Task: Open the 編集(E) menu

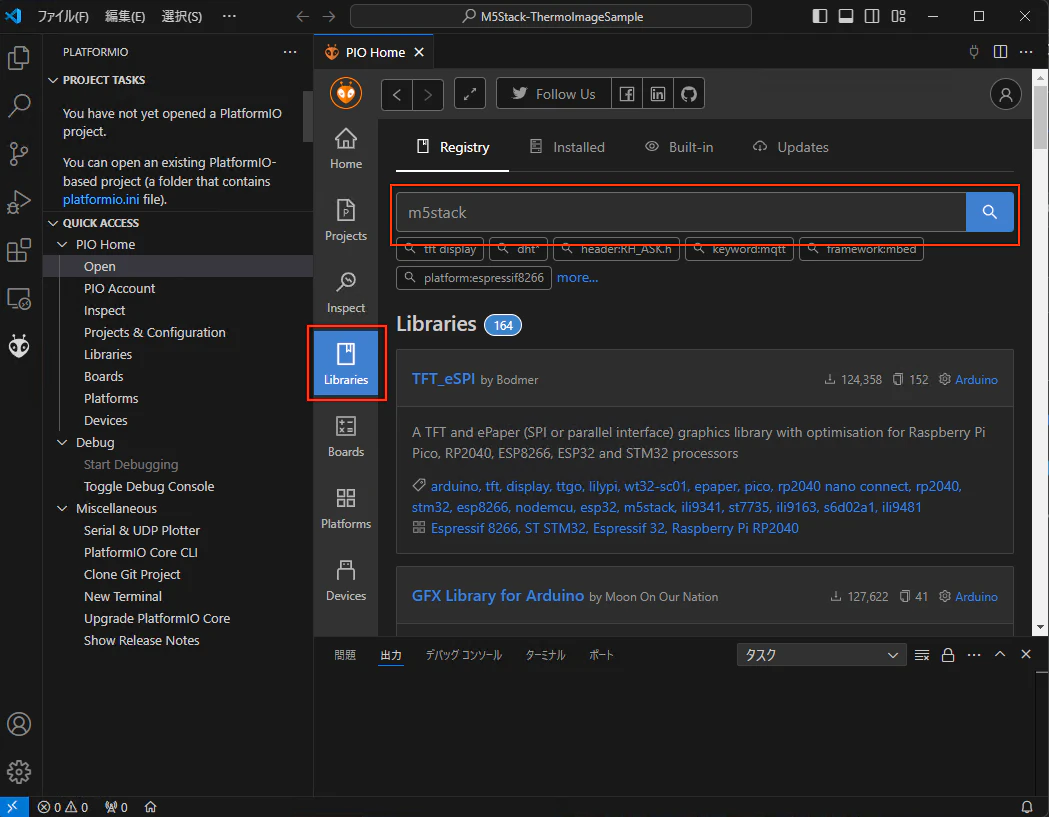Action: [x=125, y=17]
